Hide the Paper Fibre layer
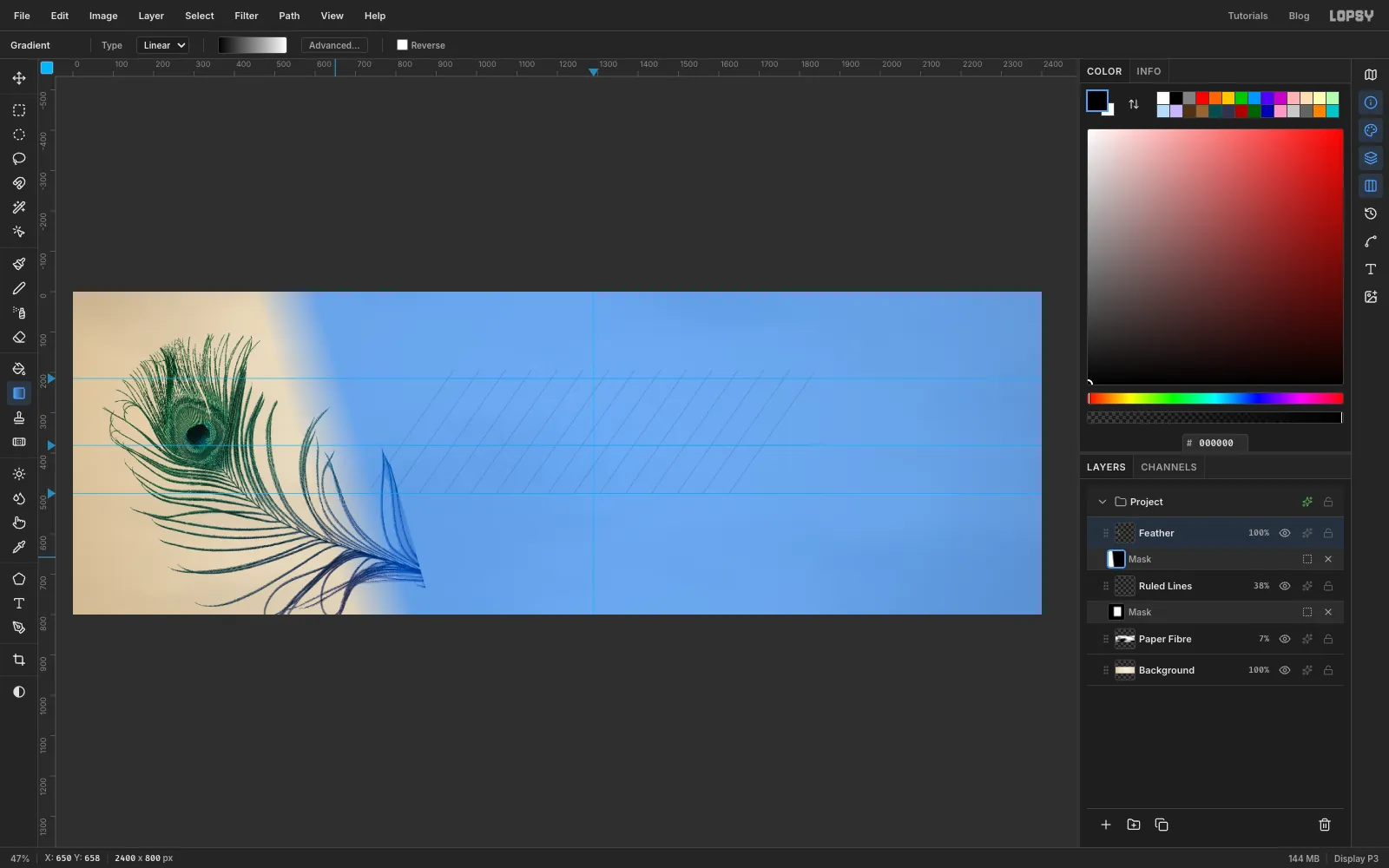 [x=1285, y=639]
